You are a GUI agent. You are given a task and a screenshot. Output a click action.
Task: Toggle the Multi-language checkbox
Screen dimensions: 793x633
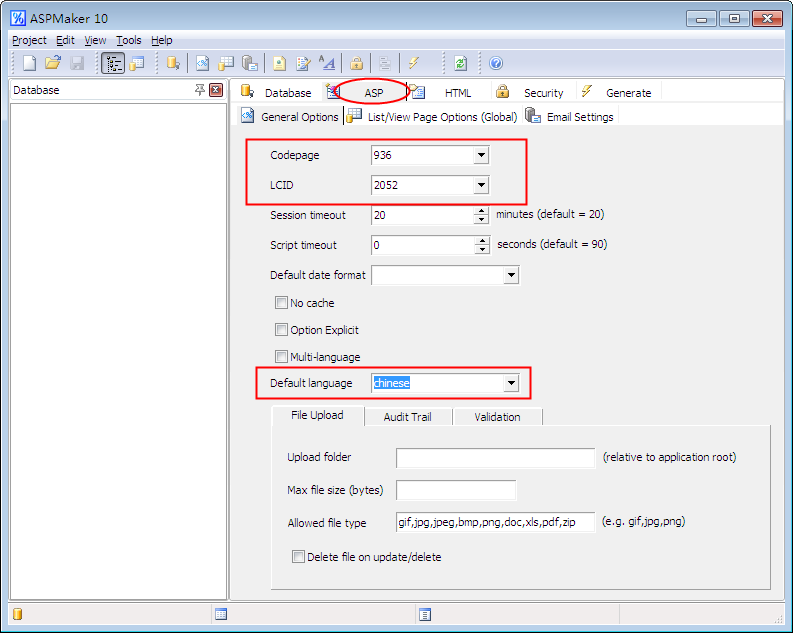click(x=281, y=356)
